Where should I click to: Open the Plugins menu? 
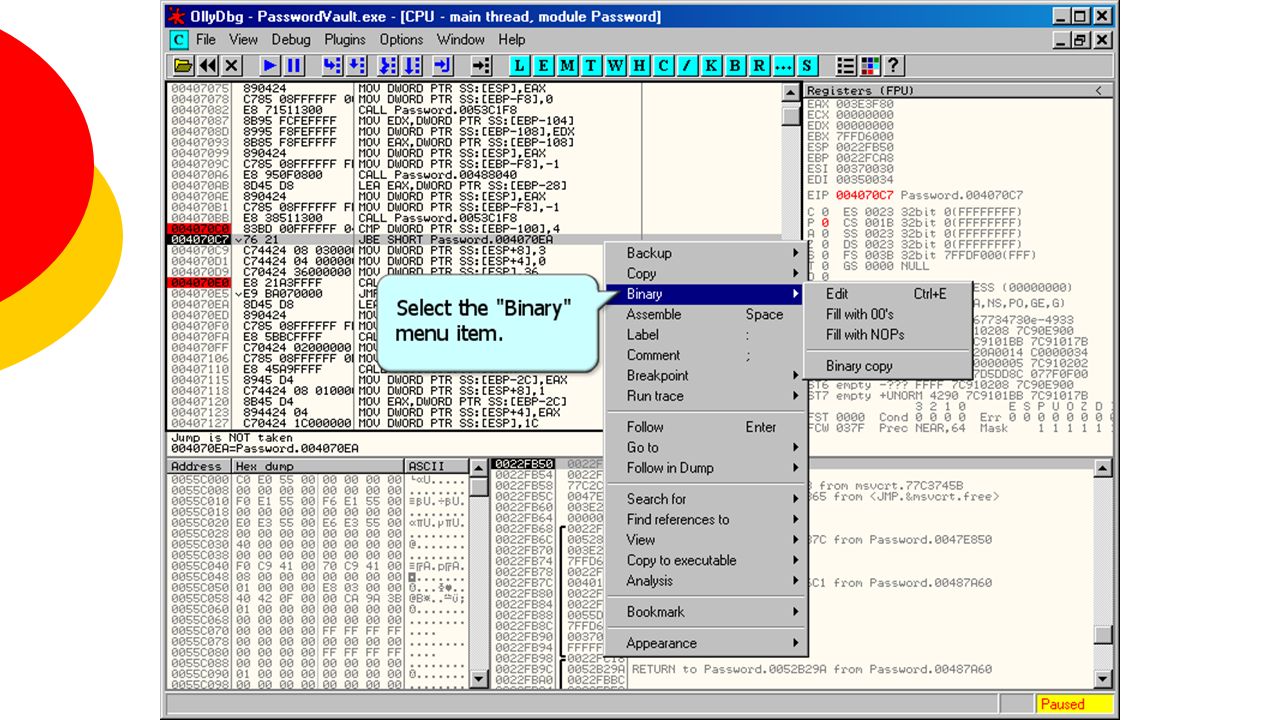(x=345, y=40)
